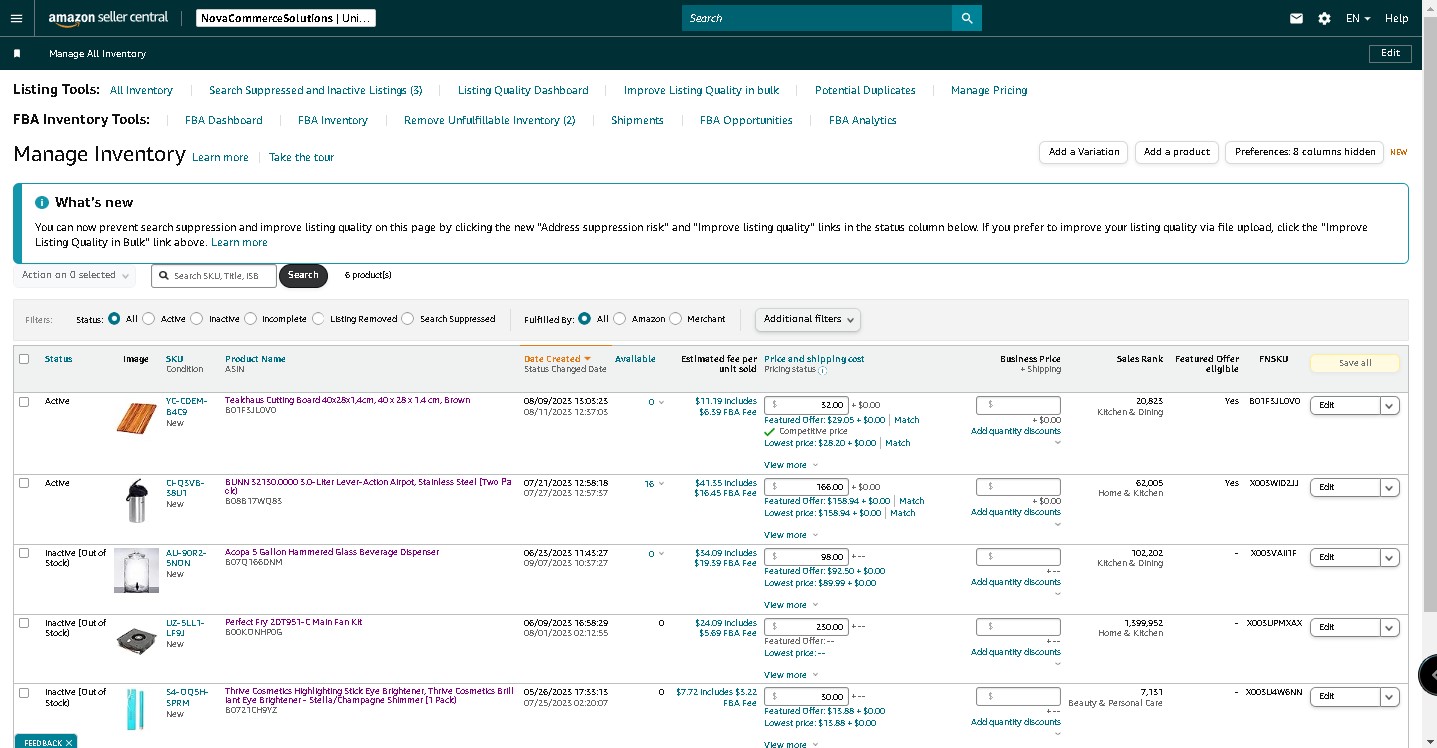Viewport: 1437px width, 748px height.
Task: Open the Perfect Fry Fan Kit thumbnail
Action: (136, 639)
